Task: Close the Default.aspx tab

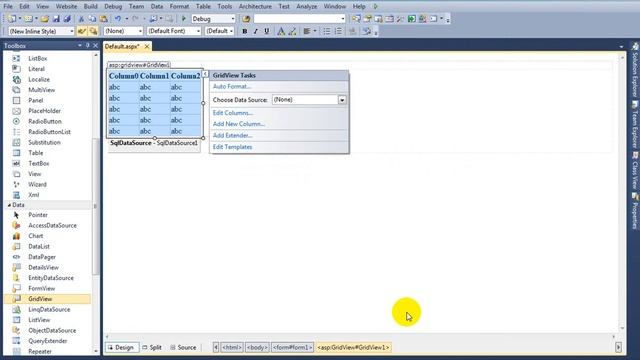Action: (x=147, y=47)
